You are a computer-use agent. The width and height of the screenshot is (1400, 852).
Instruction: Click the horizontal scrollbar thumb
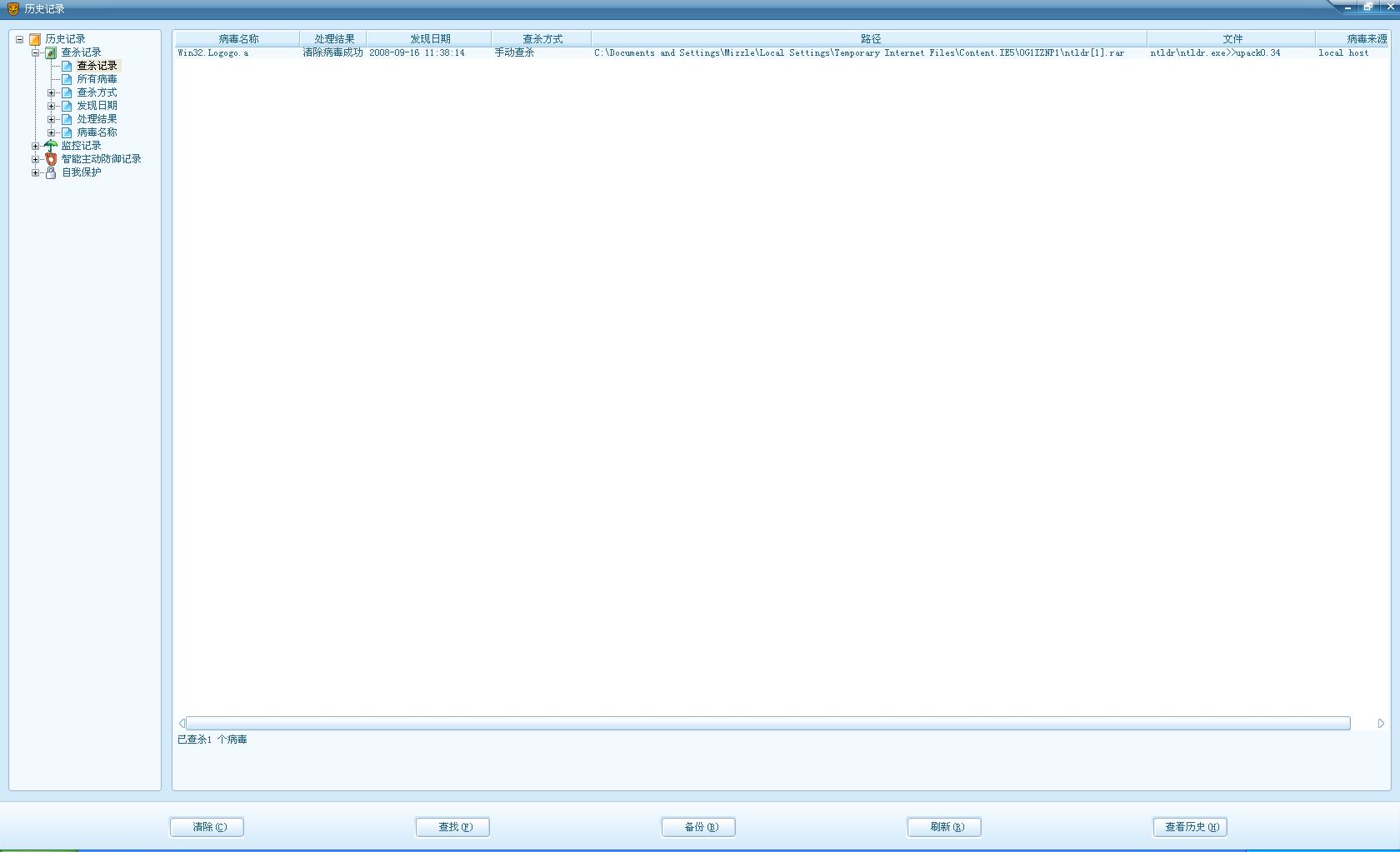[x=767, y=724]
